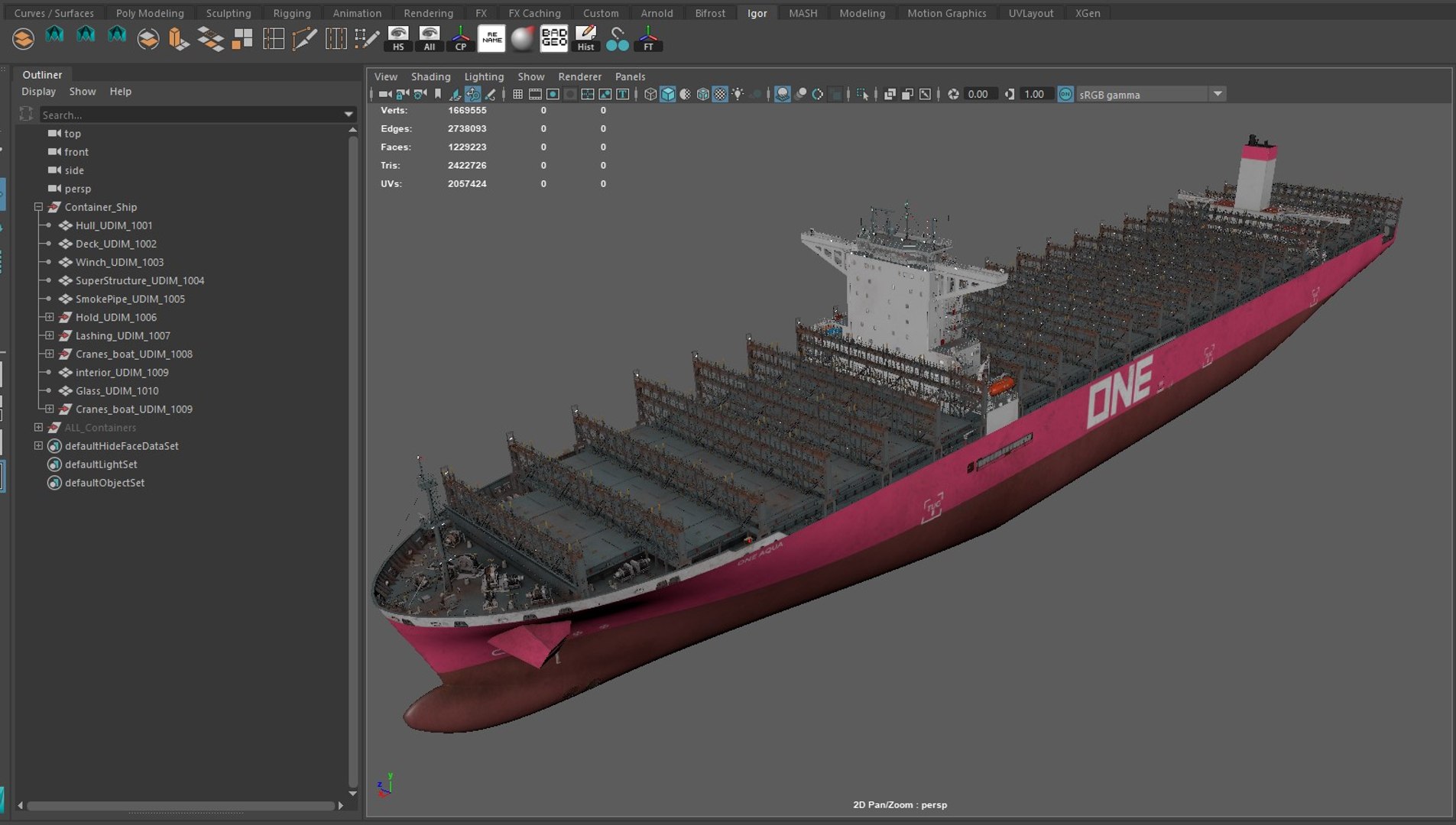Toggle the viewport grid display
The height and width of the screenshot is (825, 1456).
[517, 94]
